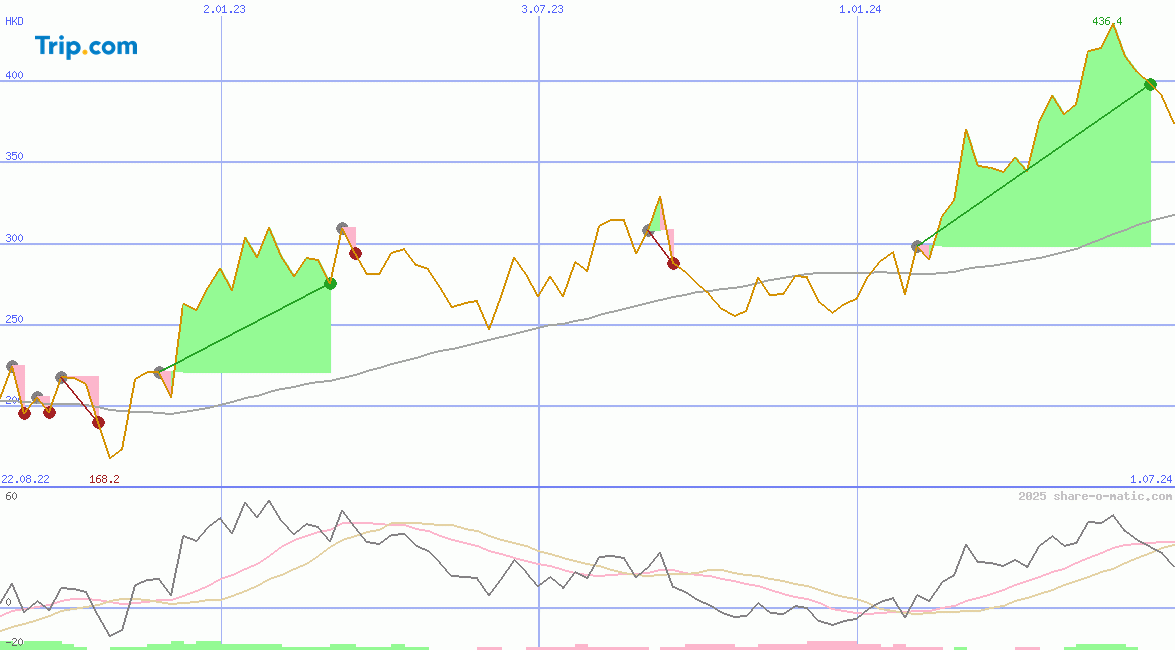Click the 3.07.23 date label
Screen dimensions: 1175x650
tap(542, 9)
